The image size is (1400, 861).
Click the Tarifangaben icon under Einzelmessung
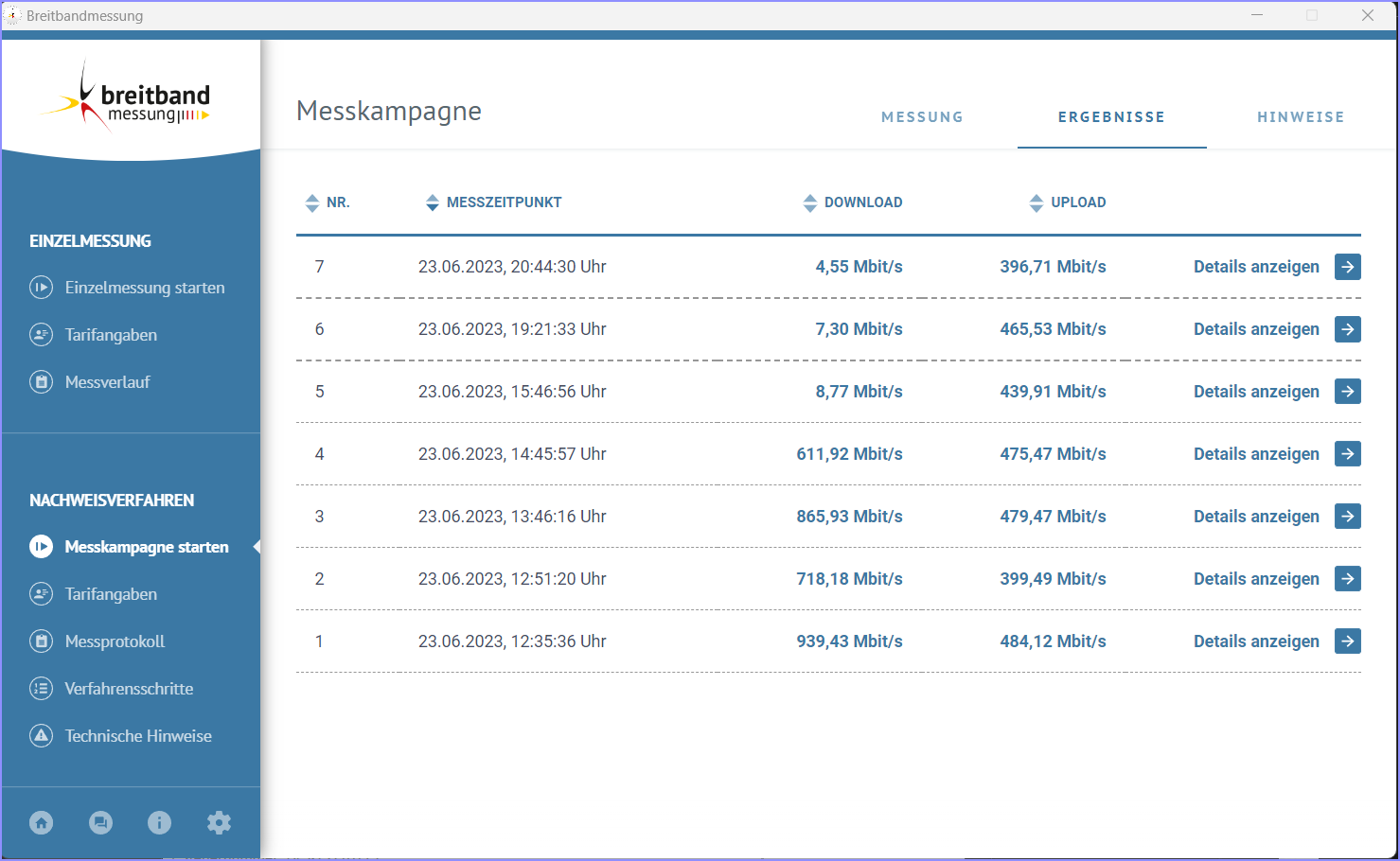pos(41,335)
